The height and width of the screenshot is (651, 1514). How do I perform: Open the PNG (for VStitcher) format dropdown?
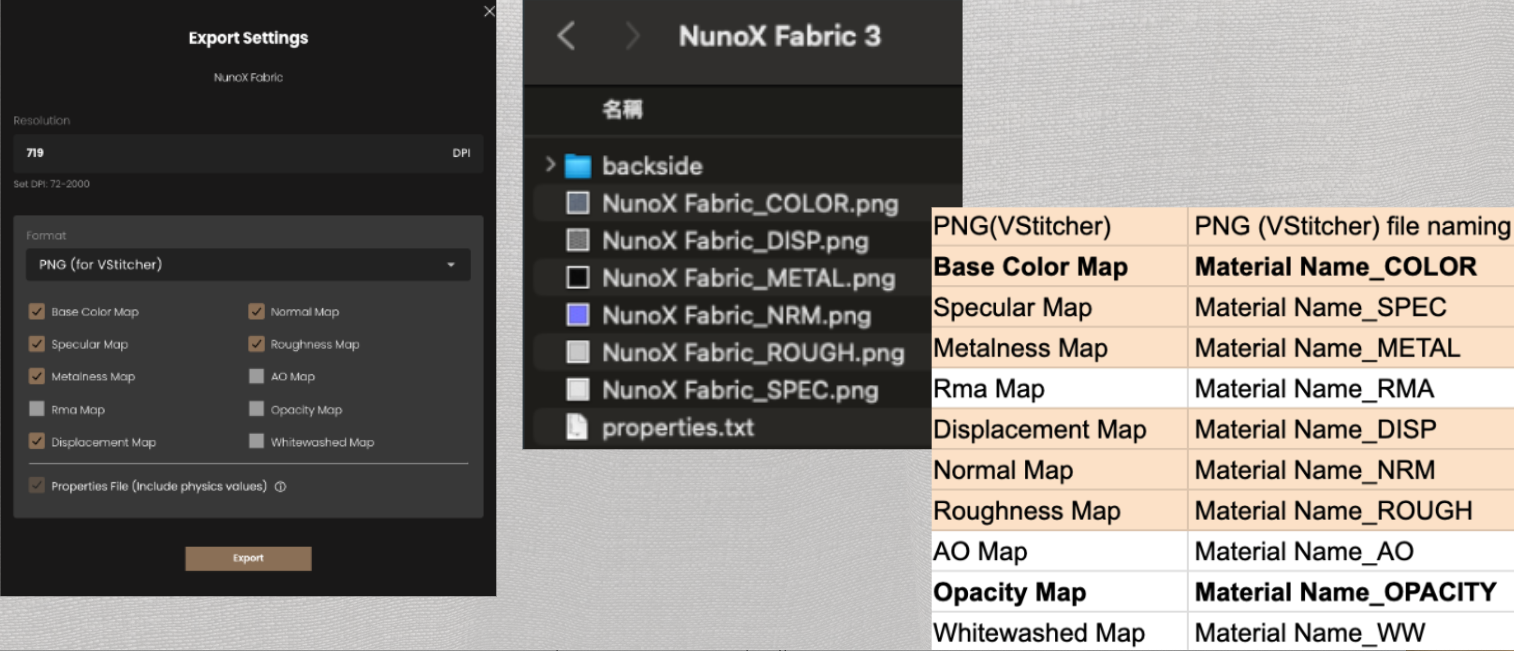pyautogui.click(x=248, y=265)
